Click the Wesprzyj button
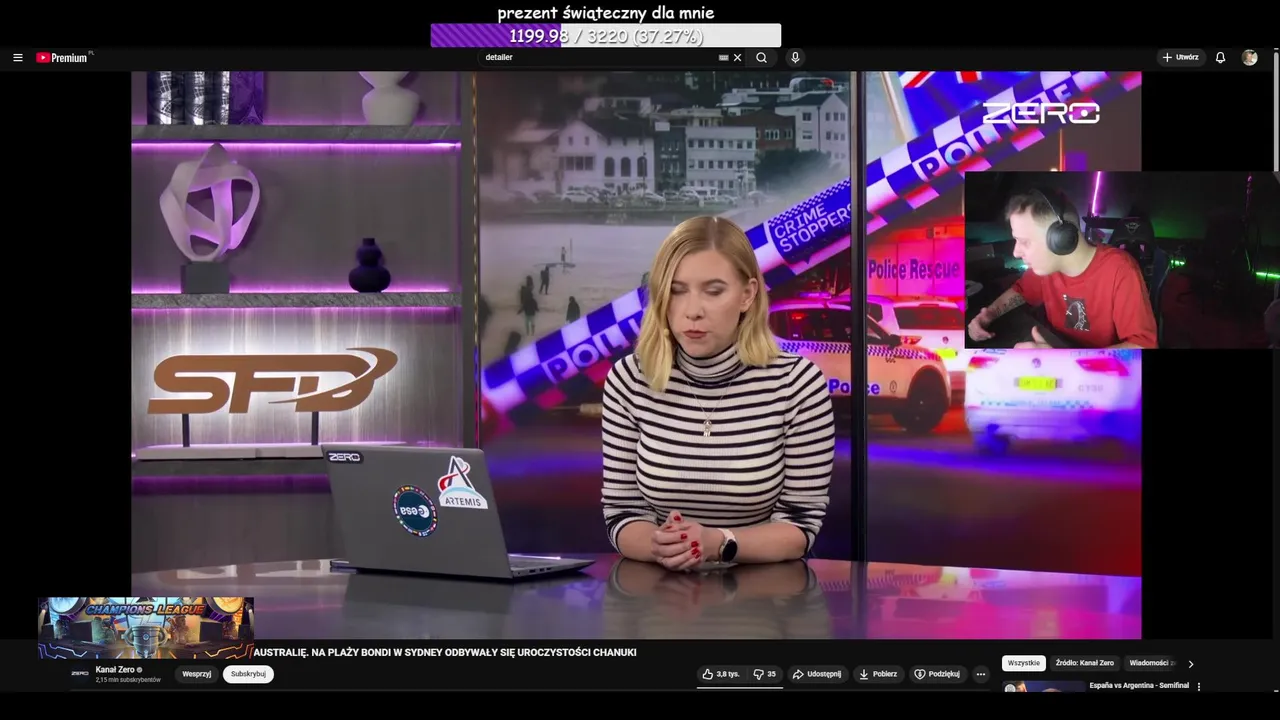 197,674
